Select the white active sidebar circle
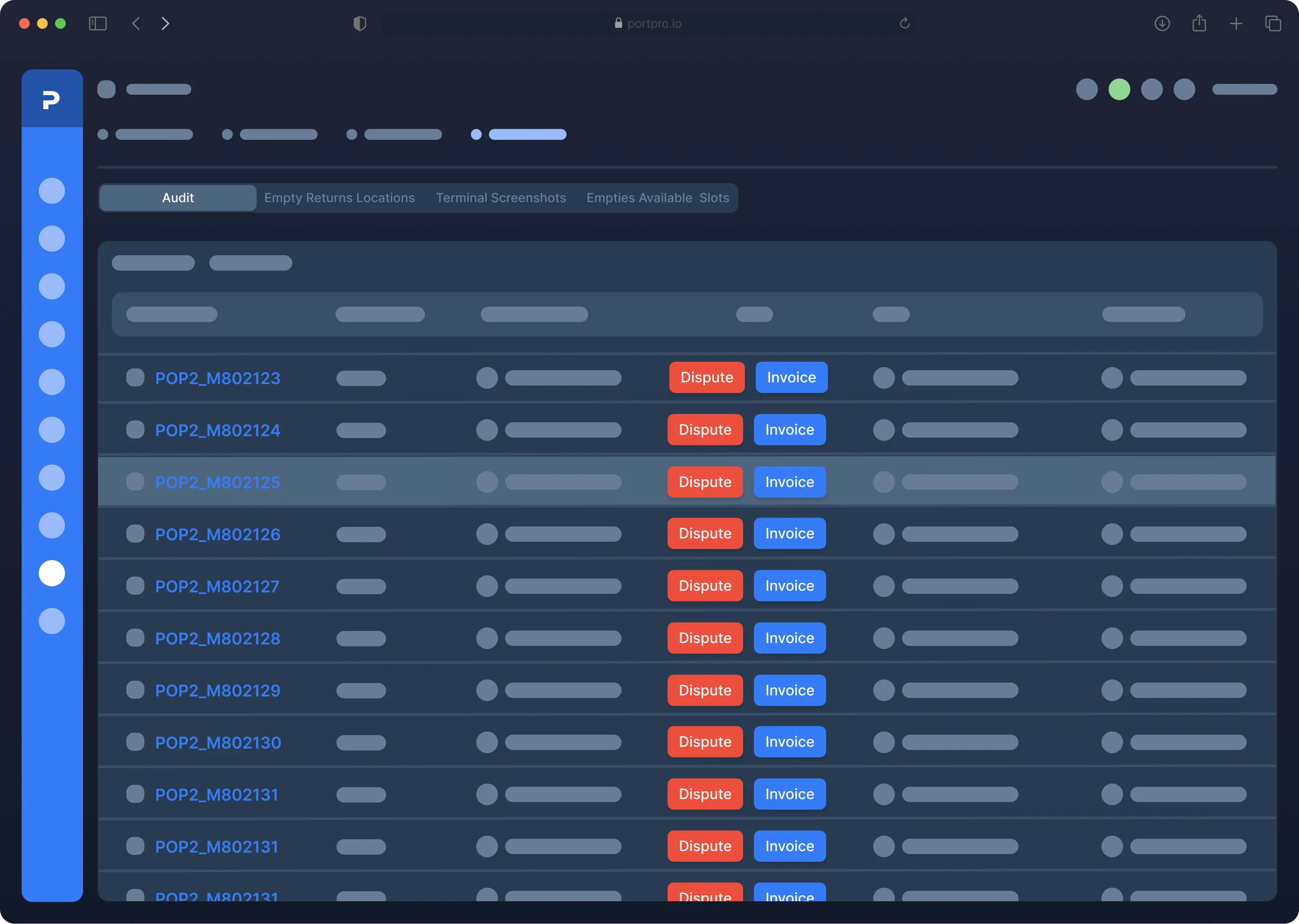The width and height of the screenshot is (1299, 924). [52, 573]
